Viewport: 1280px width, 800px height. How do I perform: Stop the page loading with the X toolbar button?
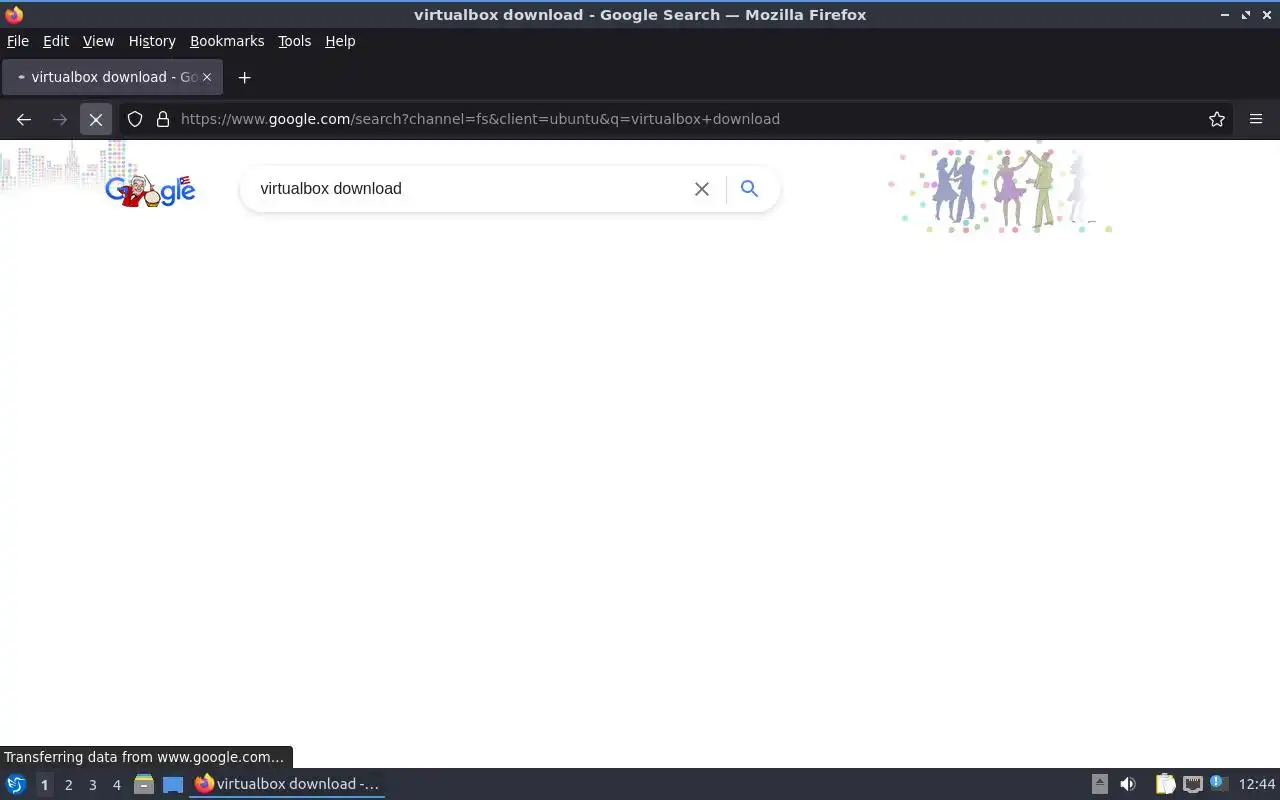point(96,119)
